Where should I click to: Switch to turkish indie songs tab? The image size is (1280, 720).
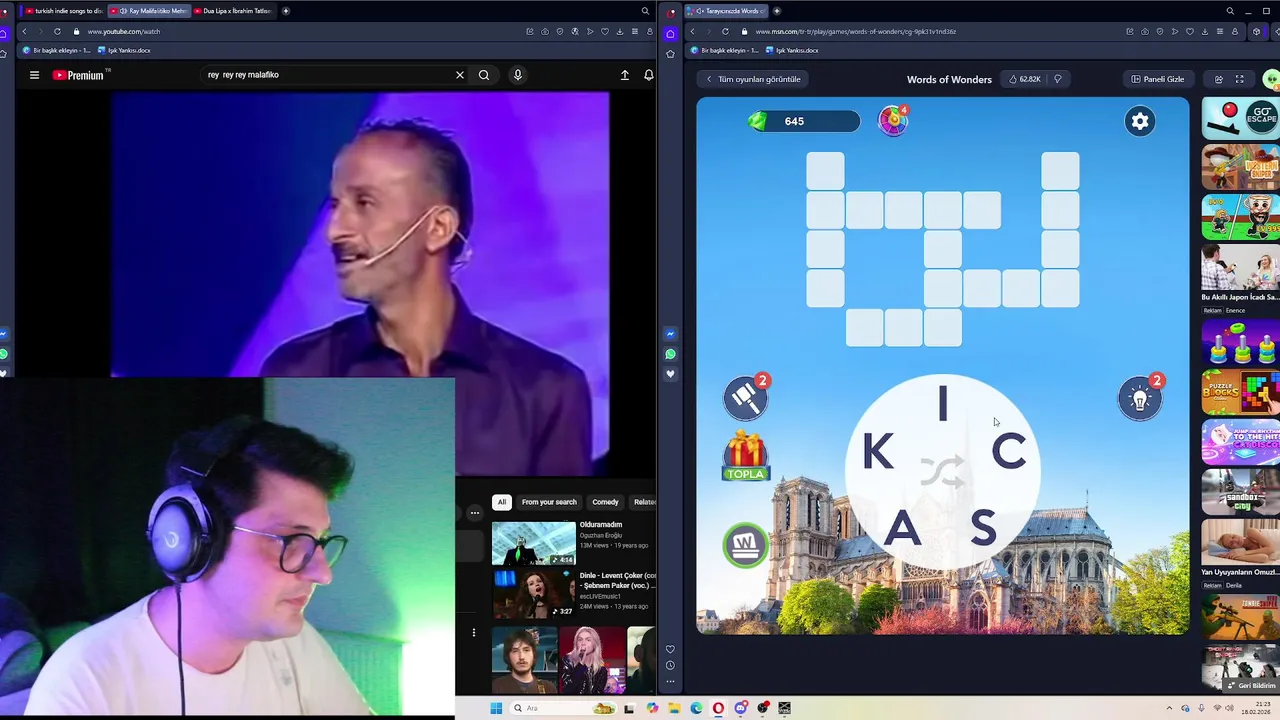click(62, 11)
